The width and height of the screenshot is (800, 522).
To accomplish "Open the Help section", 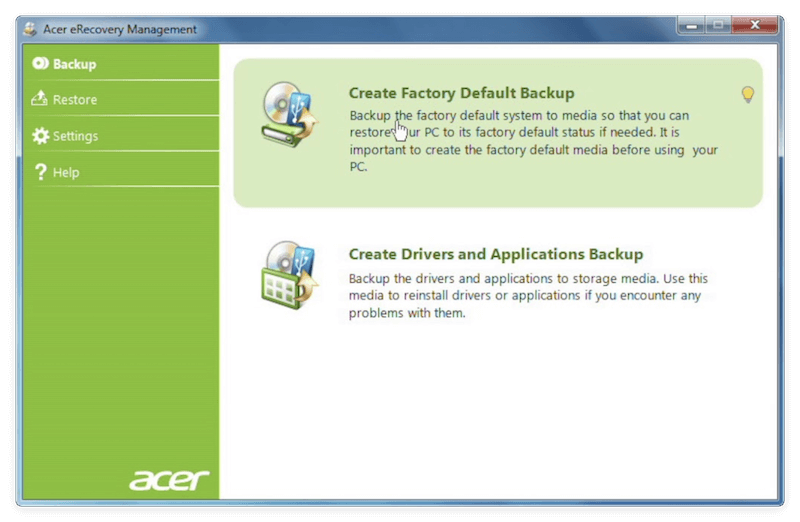I will pos(121,172).
